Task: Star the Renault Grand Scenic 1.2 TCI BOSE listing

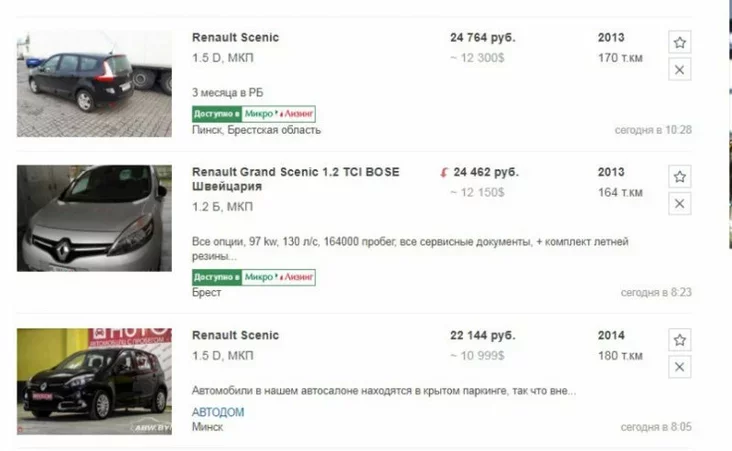Action: point(679,177)
